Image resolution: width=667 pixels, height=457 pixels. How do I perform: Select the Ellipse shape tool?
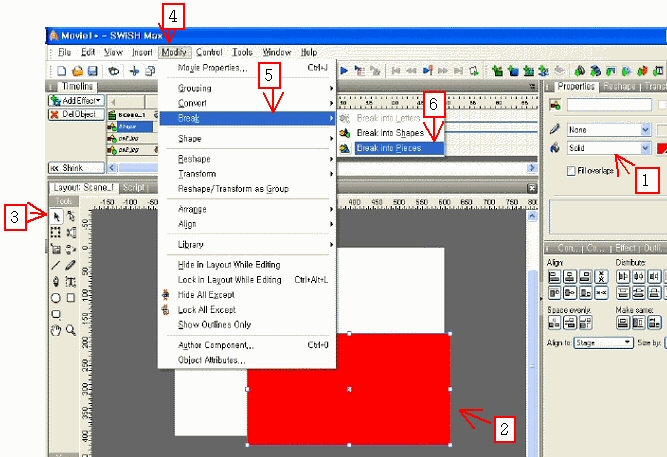click(56, 298)
